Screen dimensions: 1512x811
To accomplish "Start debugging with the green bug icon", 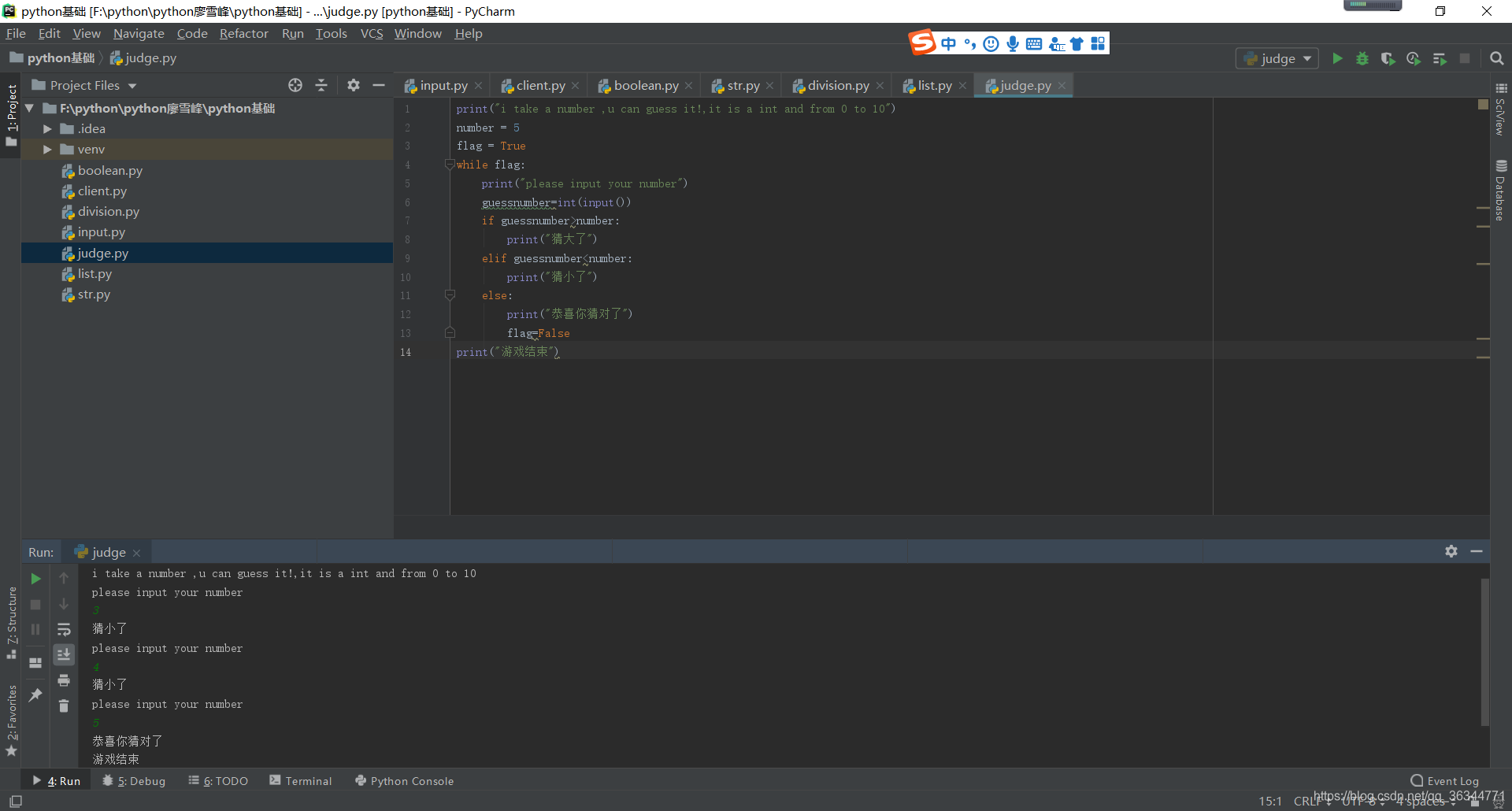I will (1362, 58).
